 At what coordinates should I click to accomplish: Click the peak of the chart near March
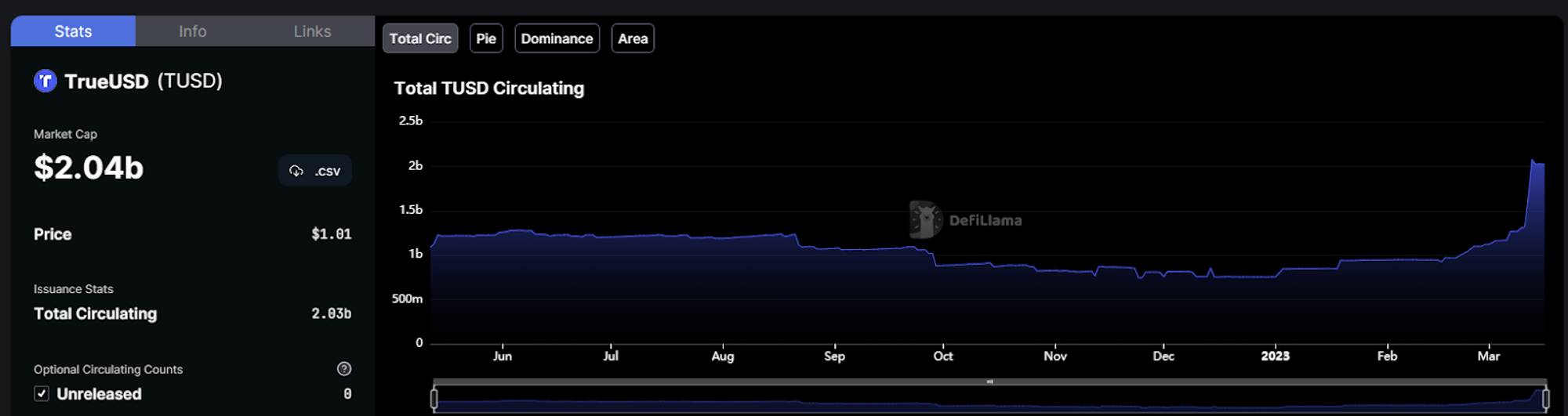(1533, 161)
